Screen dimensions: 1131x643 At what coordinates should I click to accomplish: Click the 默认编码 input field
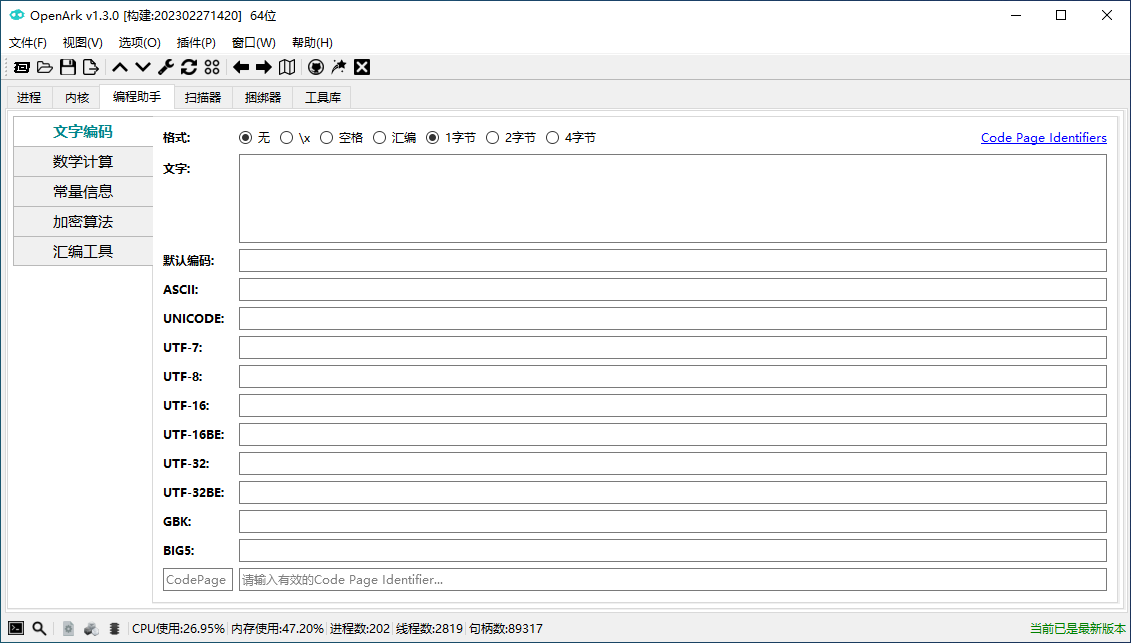(673, 261)
